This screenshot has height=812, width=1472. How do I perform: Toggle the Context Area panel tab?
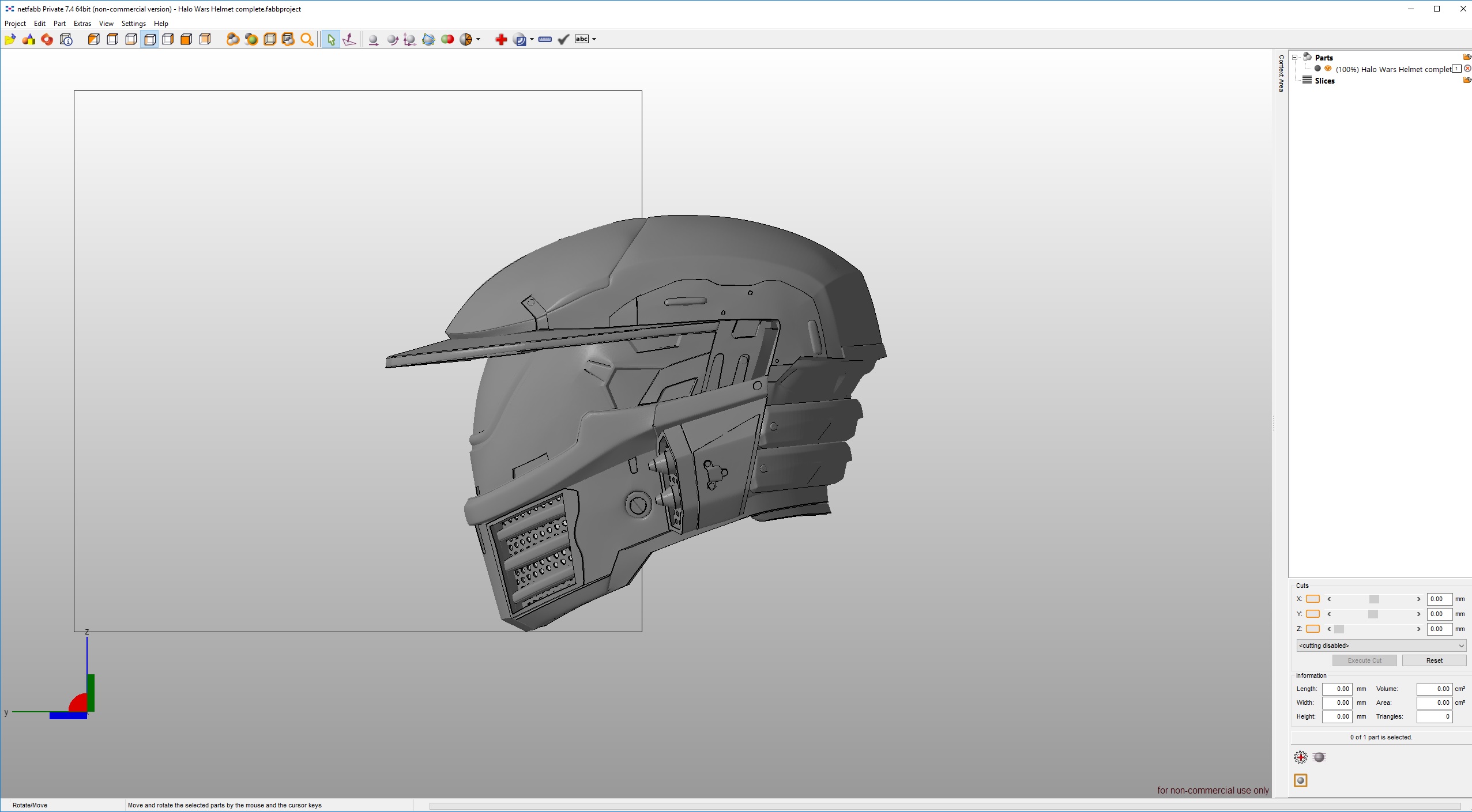(x=1281, y=73)
